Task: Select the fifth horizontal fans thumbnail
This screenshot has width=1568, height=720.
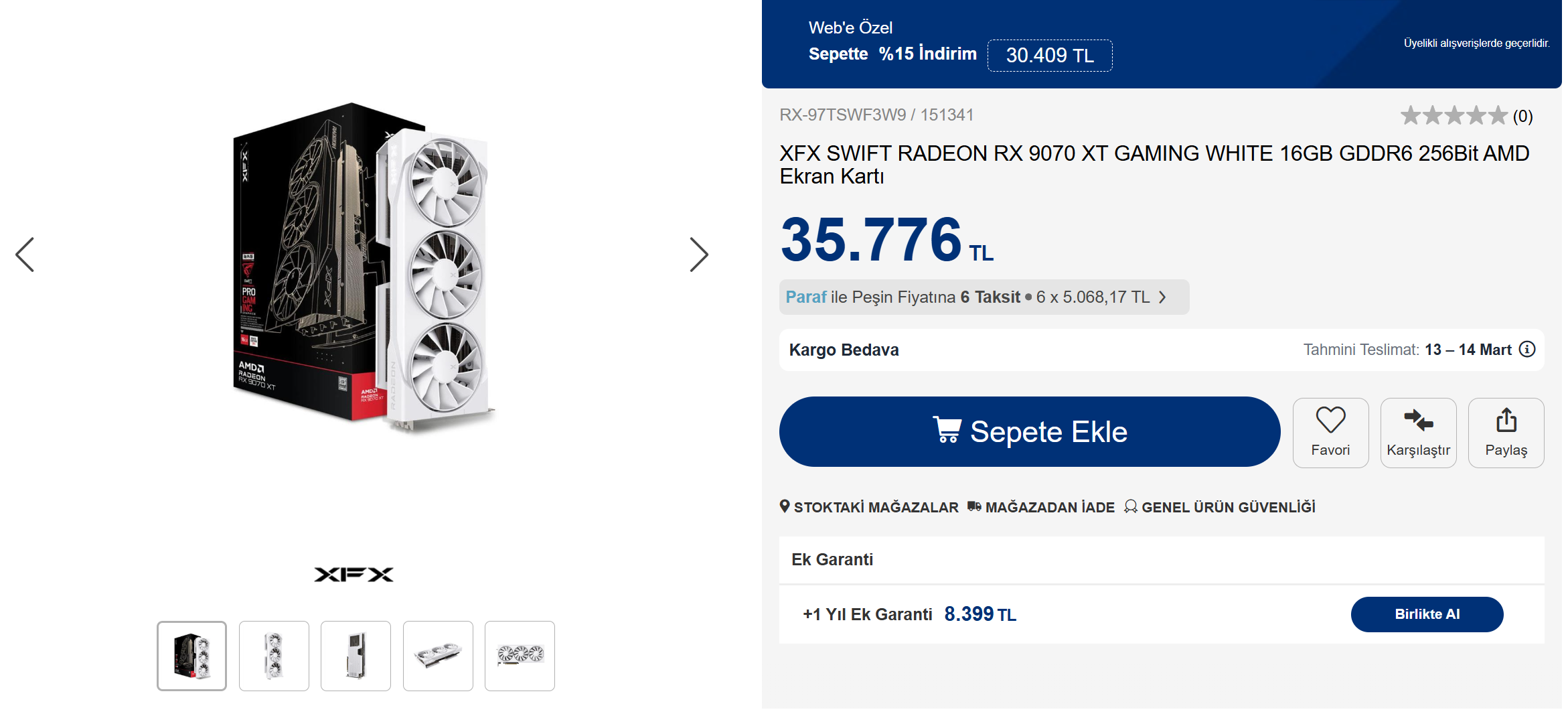Action: 520,656
